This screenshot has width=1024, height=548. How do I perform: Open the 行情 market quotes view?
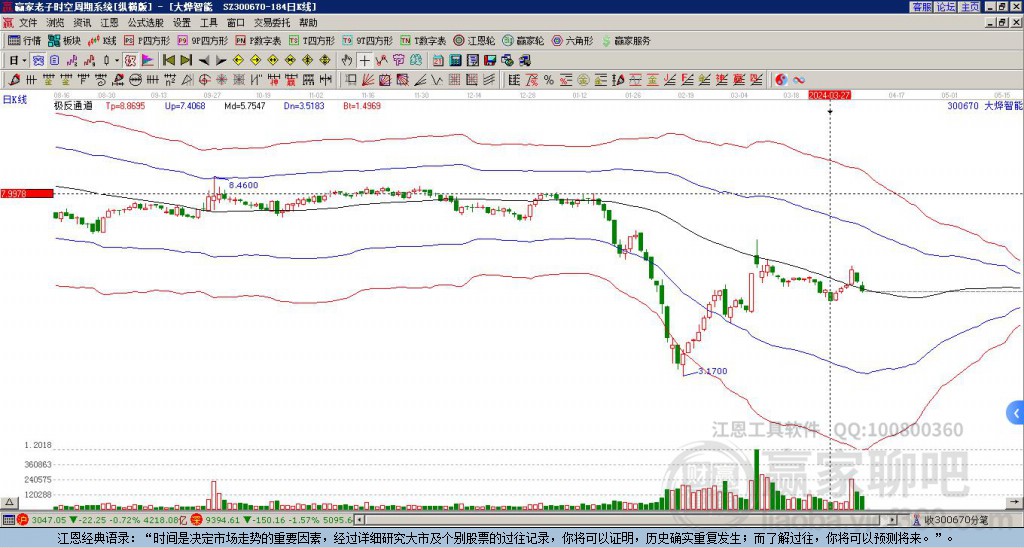pos(24,40)
